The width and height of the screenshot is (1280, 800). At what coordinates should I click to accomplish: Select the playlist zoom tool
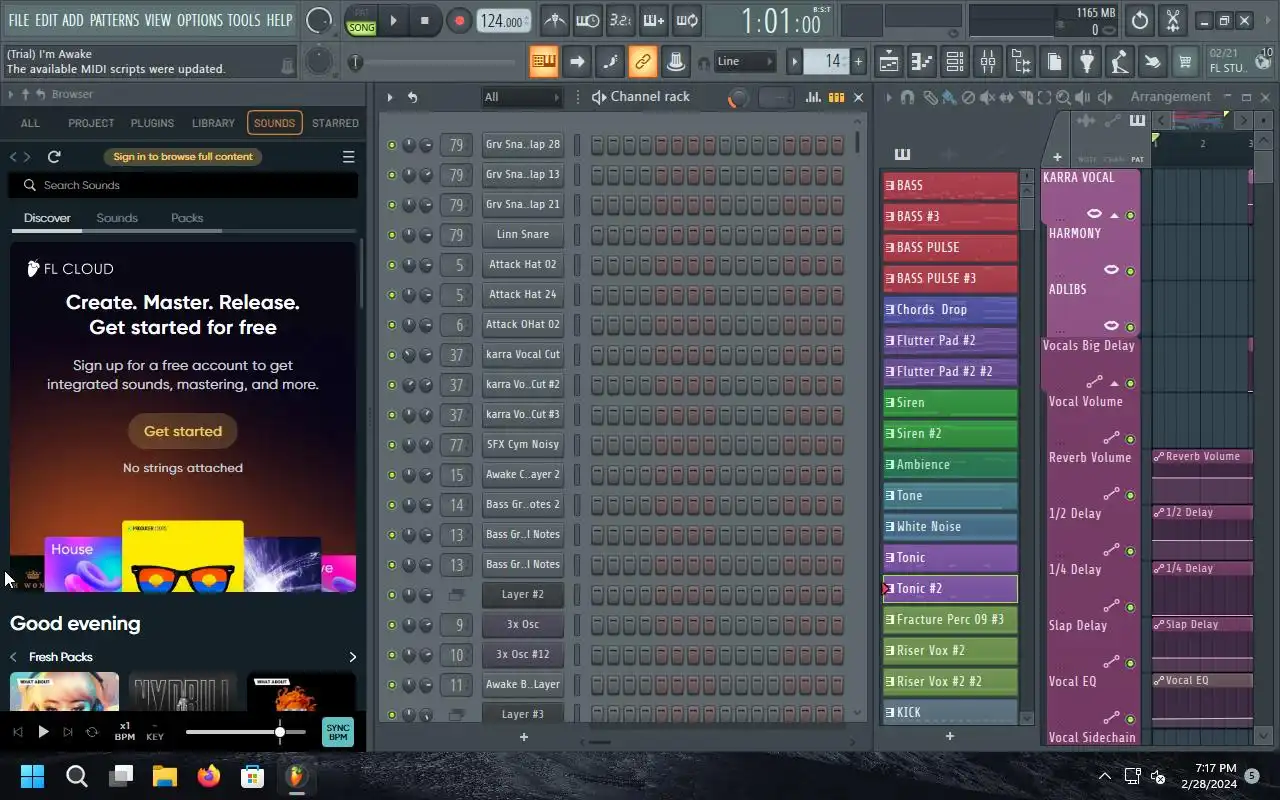pyautogui.click(x=1064, y=98)
